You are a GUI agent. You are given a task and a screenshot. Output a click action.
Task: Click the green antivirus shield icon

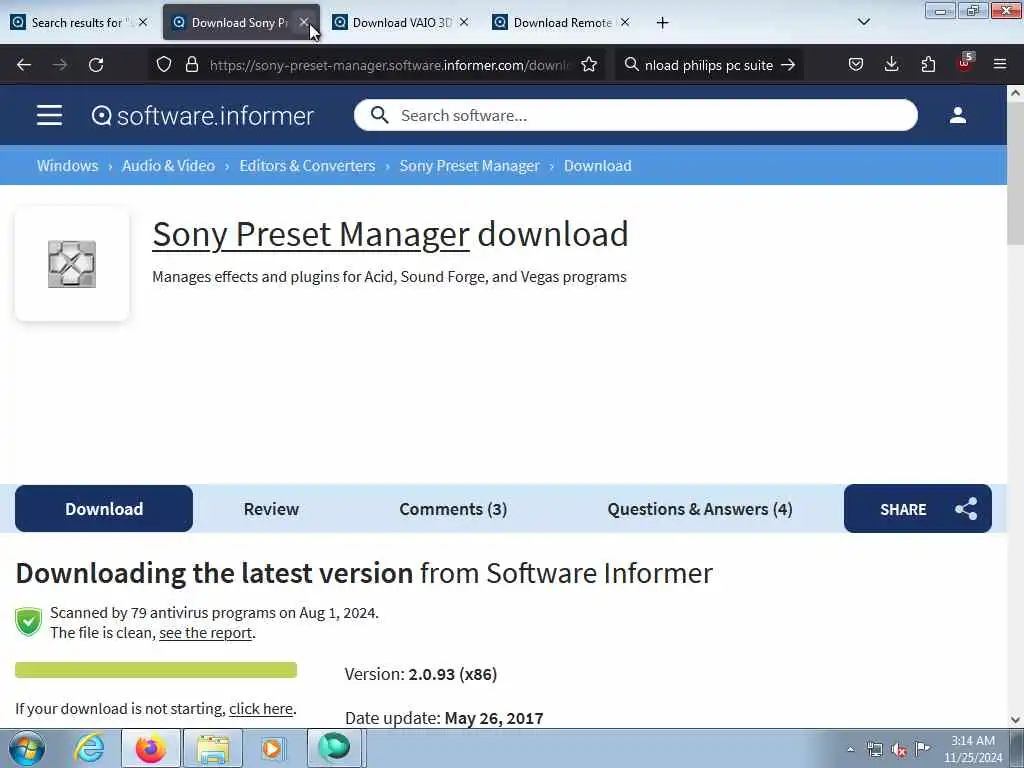pyautogui.click(x=28, y=622)
